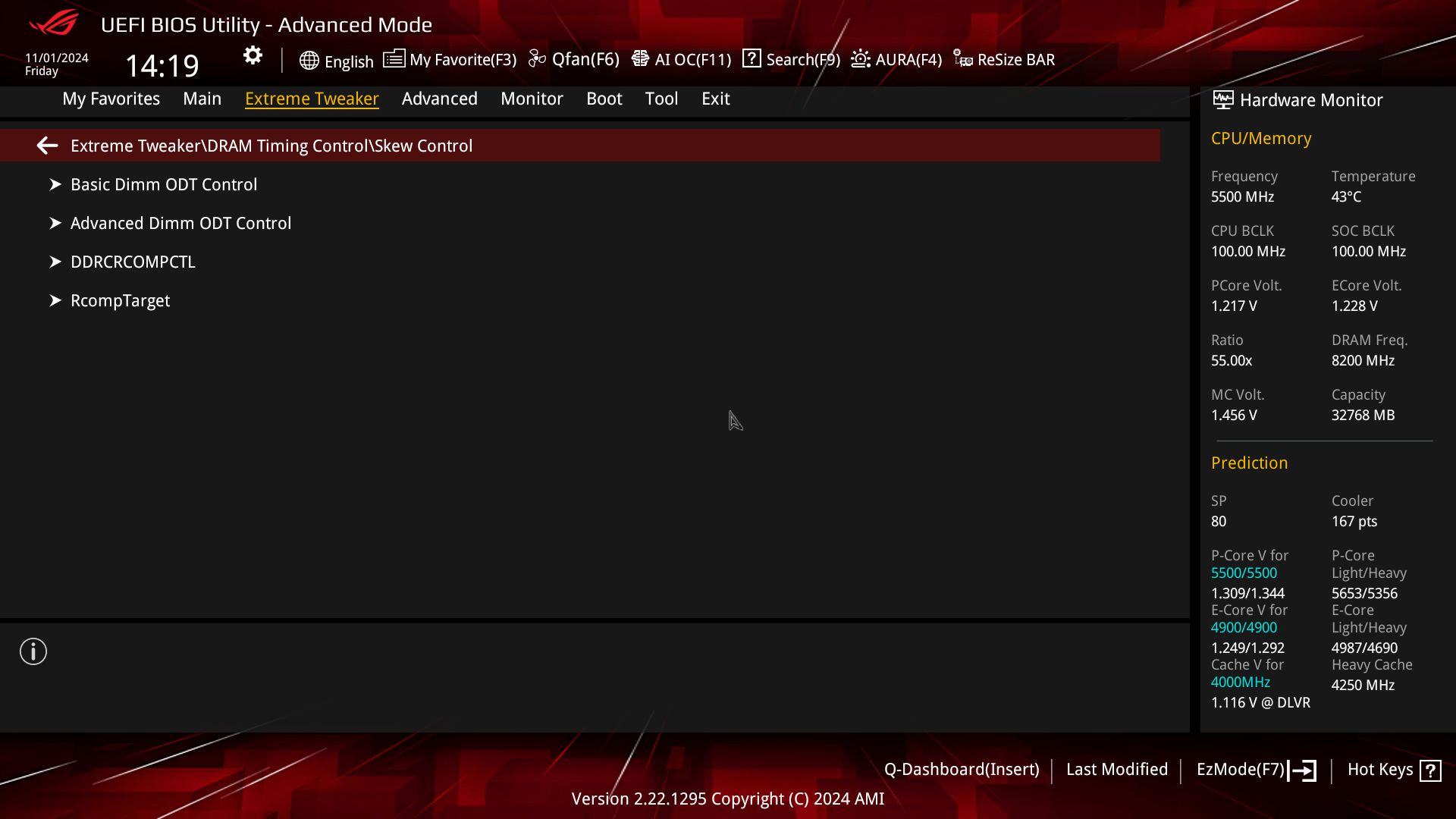
Task: Click the AURA lighting icon
Action: click(861, 59)
